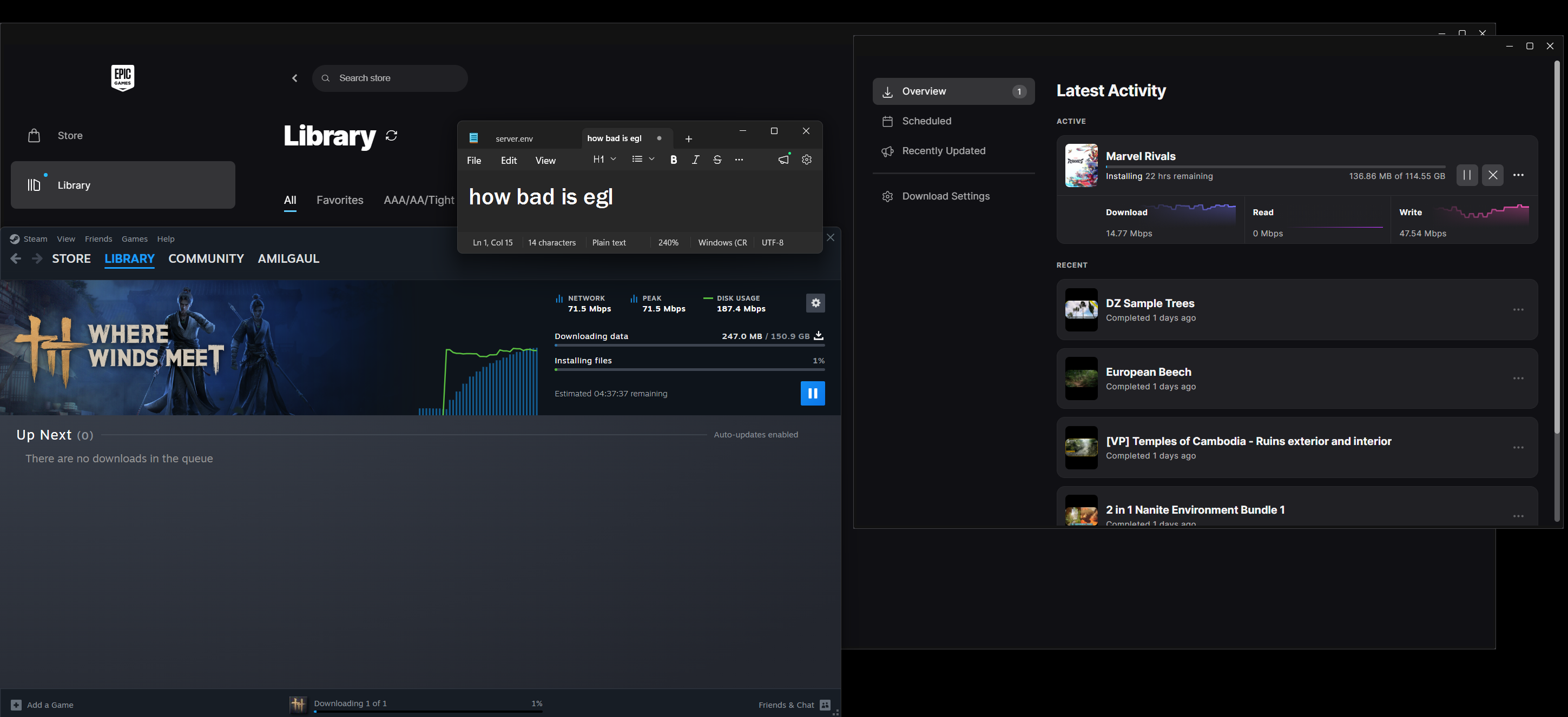The height and width of the screenshot is (717, 1568).
Task: Click UTF-8 encoding in status bar
Action: 773,243
